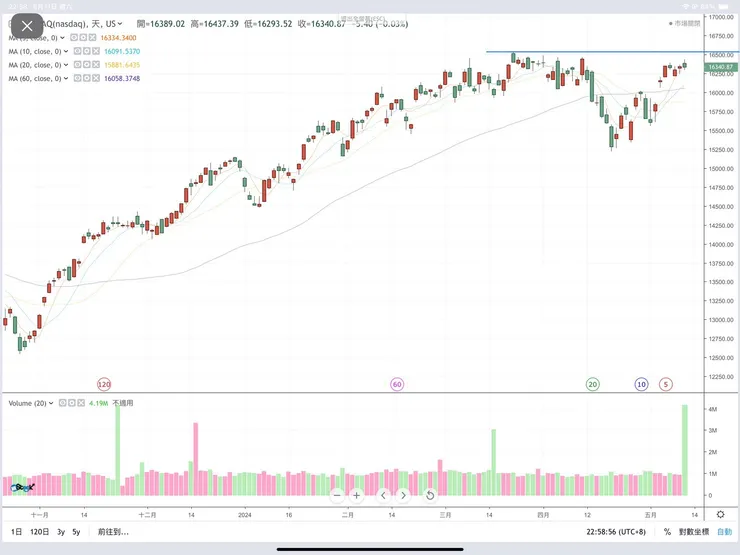
Task: Open chart settings gear at axis corner
Action: point(721,514)
